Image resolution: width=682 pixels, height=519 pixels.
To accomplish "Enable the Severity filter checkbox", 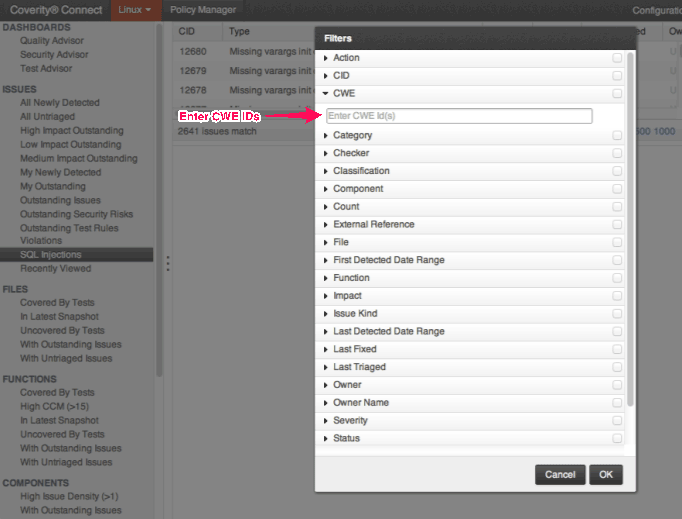I will [x=617, y=420].
